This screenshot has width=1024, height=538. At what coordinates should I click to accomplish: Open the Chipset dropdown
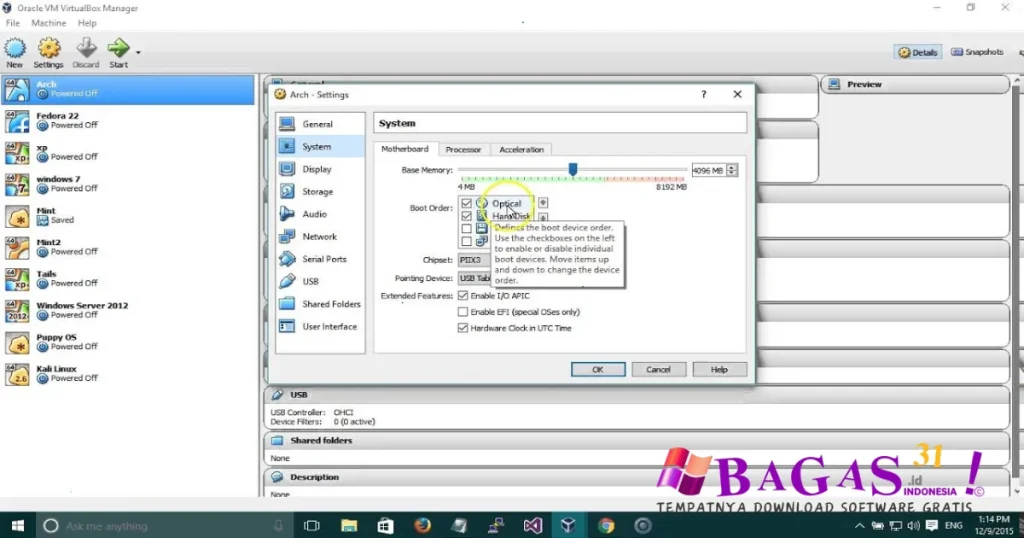[x=474, y=260]
